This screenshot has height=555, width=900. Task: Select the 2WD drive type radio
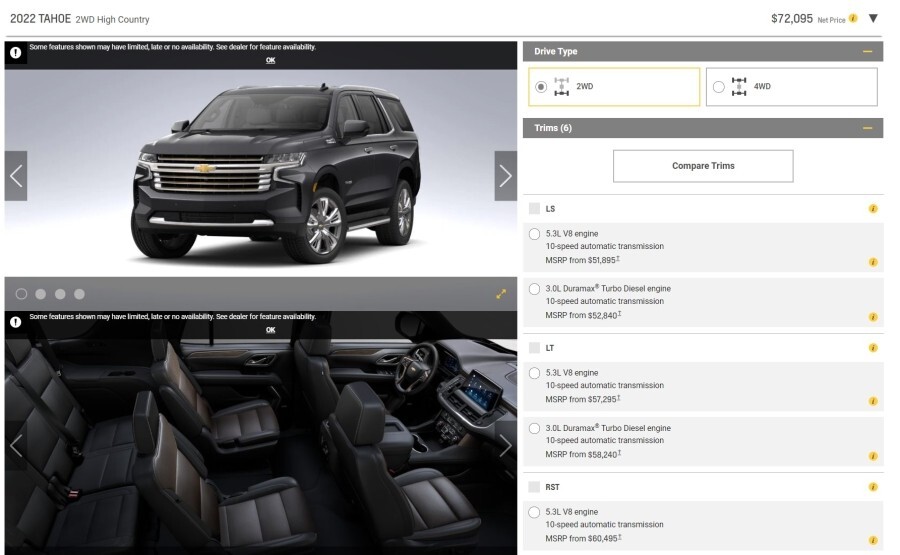tap(541, 87)
